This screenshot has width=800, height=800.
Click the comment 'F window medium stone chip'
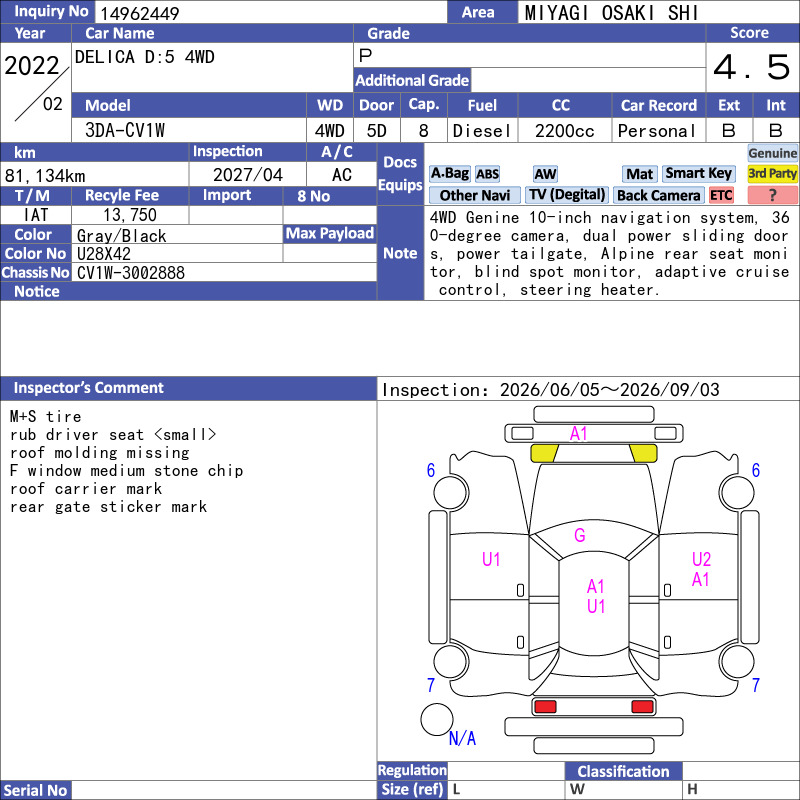[x=127, y=471]
